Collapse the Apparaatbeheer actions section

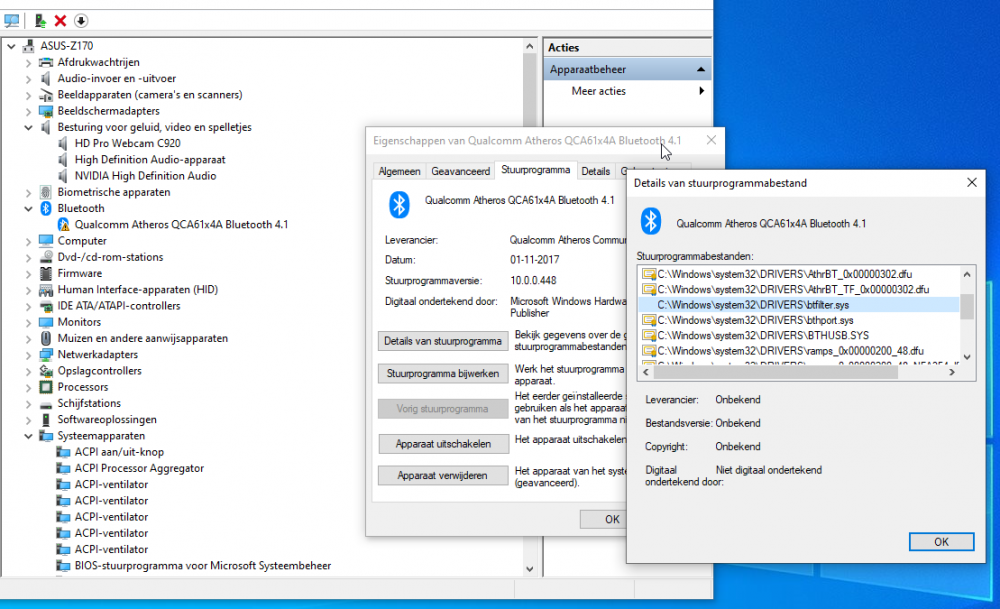pos(702,70)
